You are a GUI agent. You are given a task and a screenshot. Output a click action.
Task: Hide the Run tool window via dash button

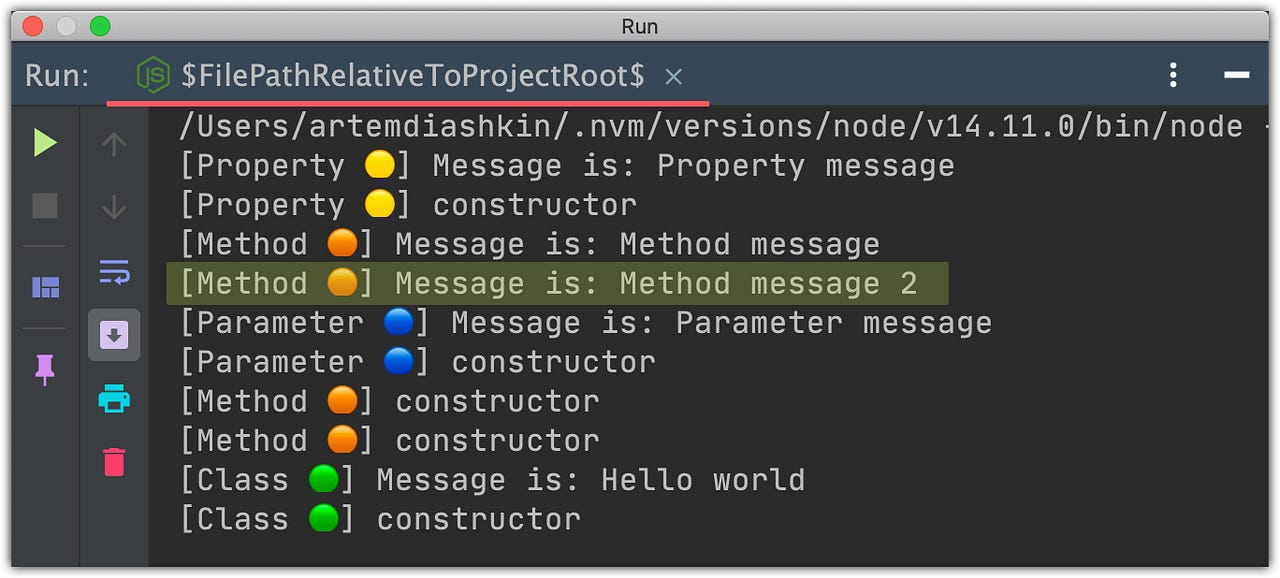pos(1237,75)
